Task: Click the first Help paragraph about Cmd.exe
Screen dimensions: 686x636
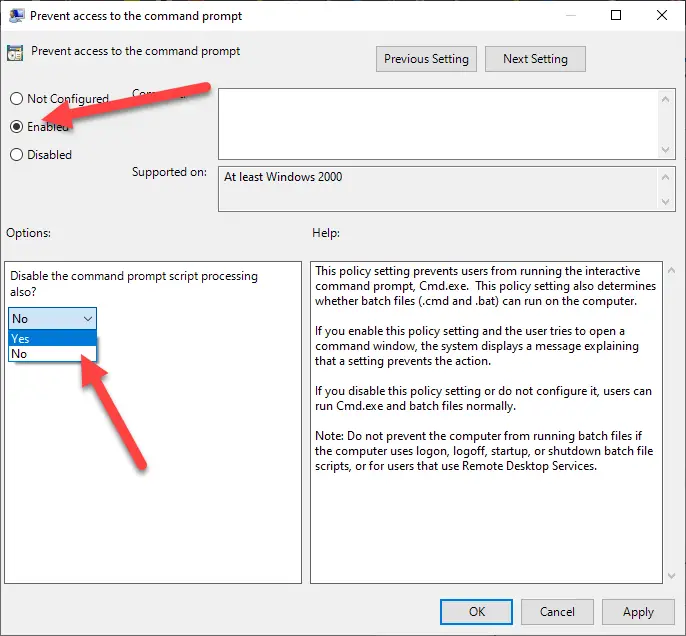Action: click(x=485, y=286)
